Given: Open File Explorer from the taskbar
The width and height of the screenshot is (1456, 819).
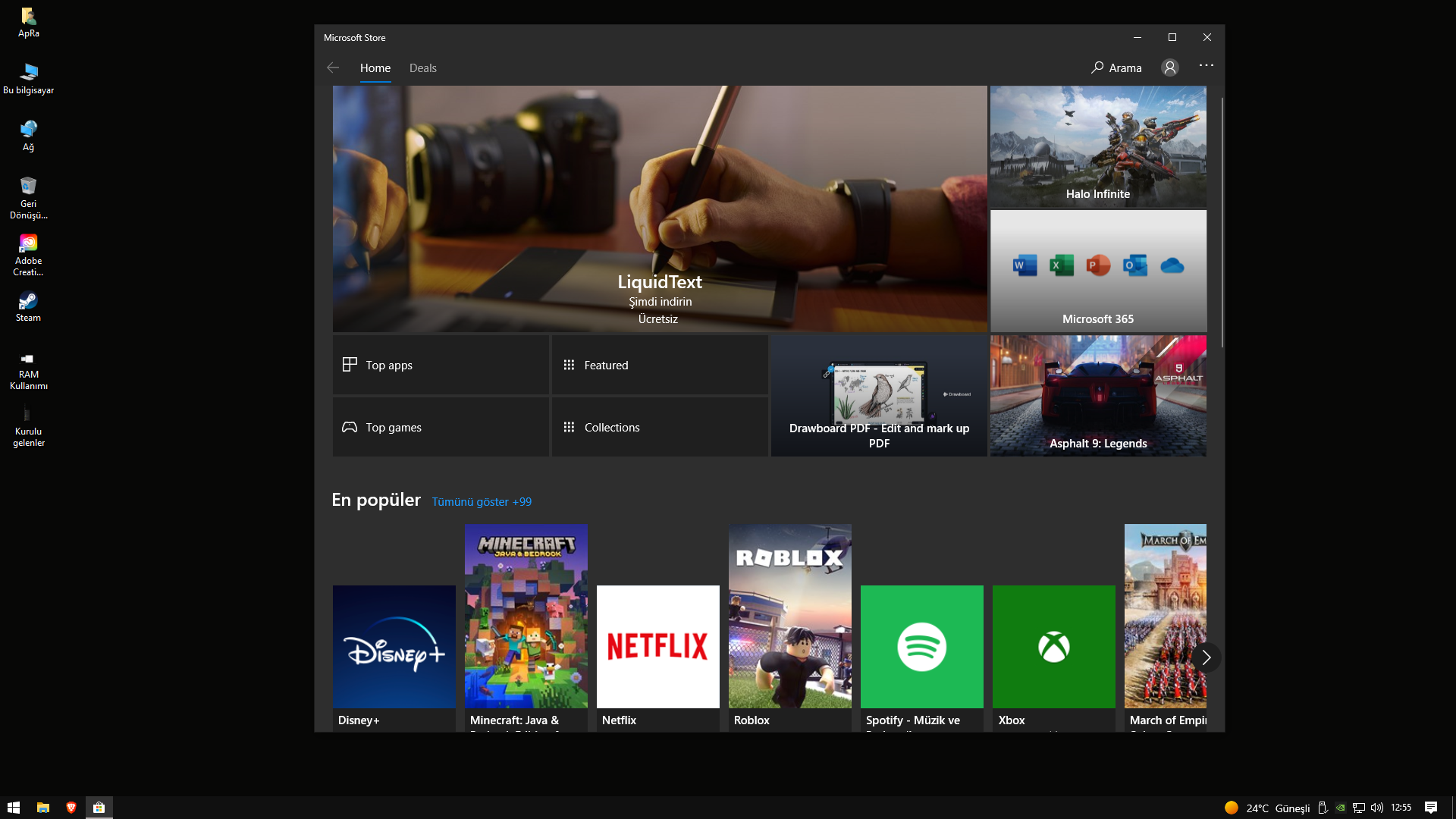Looking at the screenshot, I should click(x=43, y=808).
